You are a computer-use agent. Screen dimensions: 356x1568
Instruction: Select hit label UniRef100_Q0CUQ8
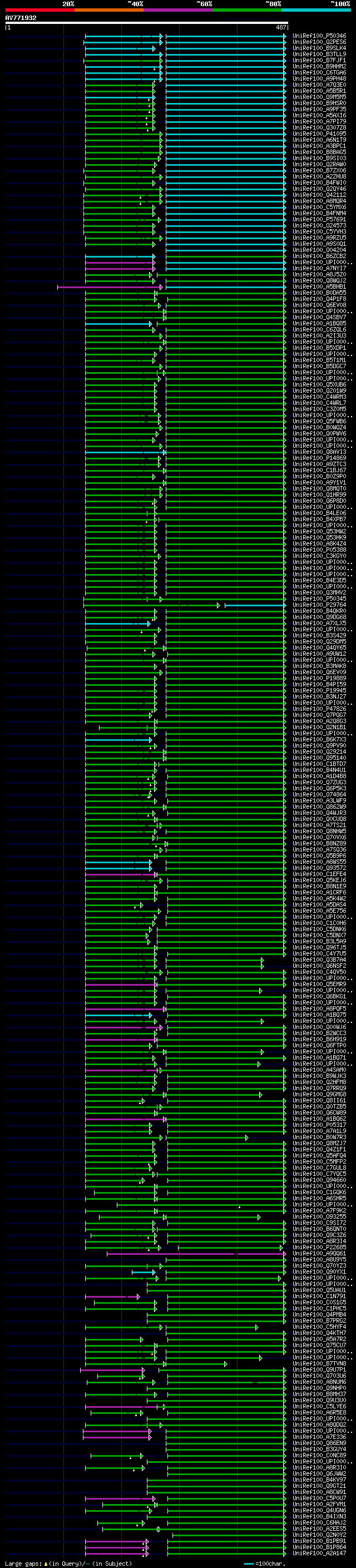(x=319, y=819)
